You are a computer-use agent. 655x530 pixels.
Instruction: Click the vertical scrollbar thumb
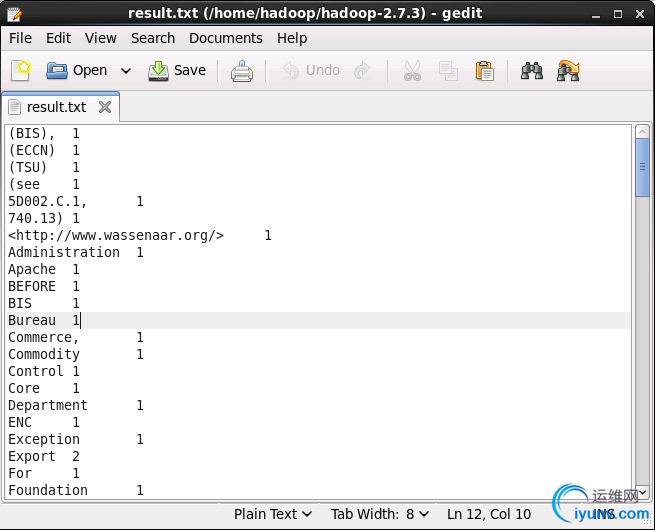pos(642,167)
